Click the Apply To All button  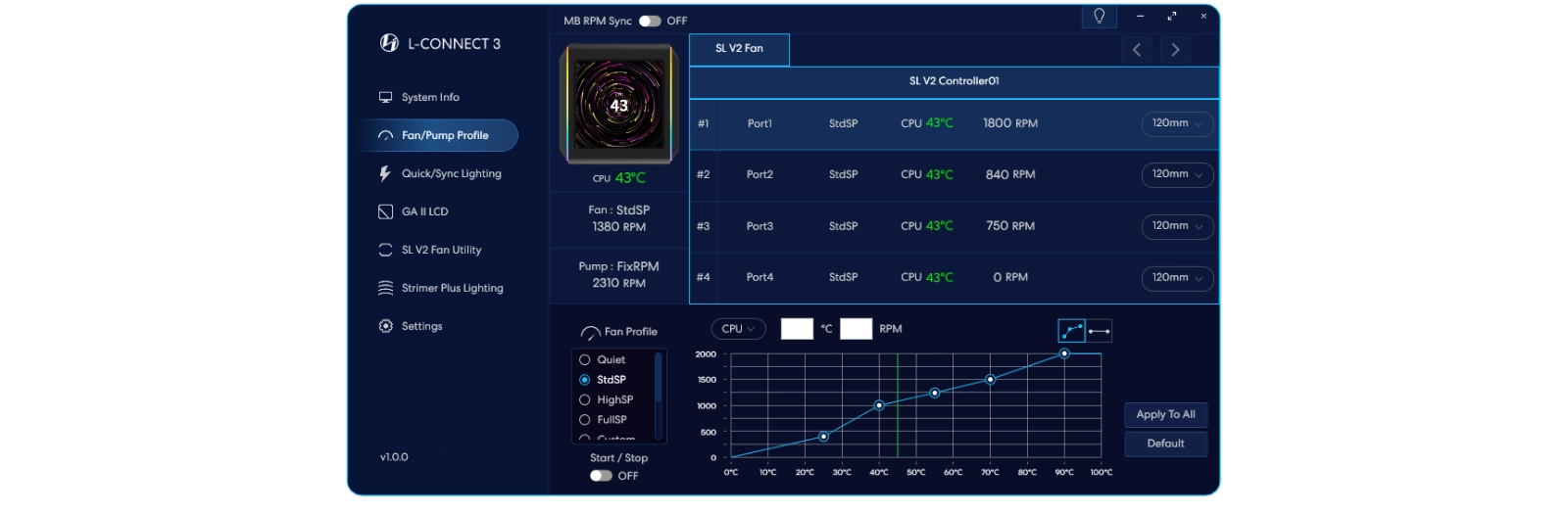click(x=1165, y=415)
